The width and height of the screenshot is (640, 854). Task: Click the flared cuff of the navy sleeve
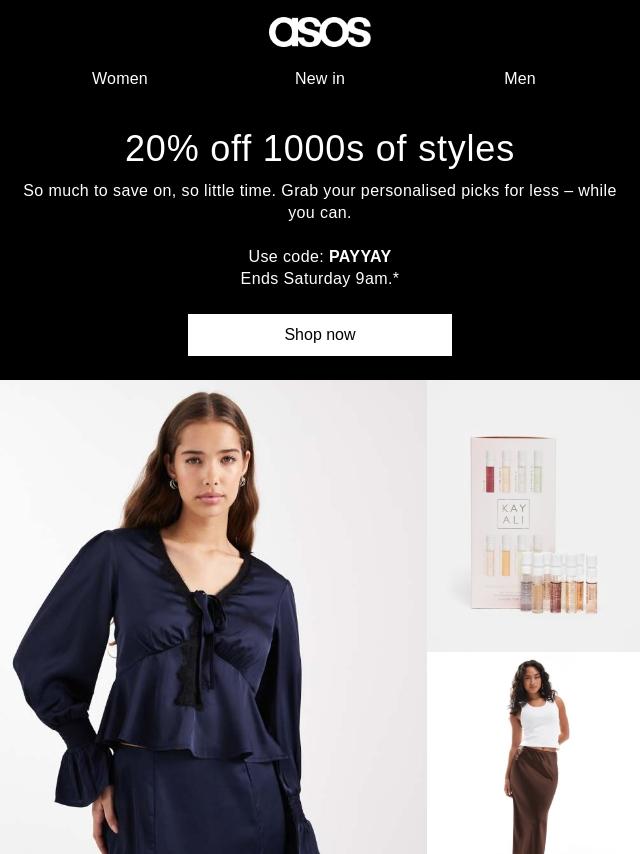[82, 773]
